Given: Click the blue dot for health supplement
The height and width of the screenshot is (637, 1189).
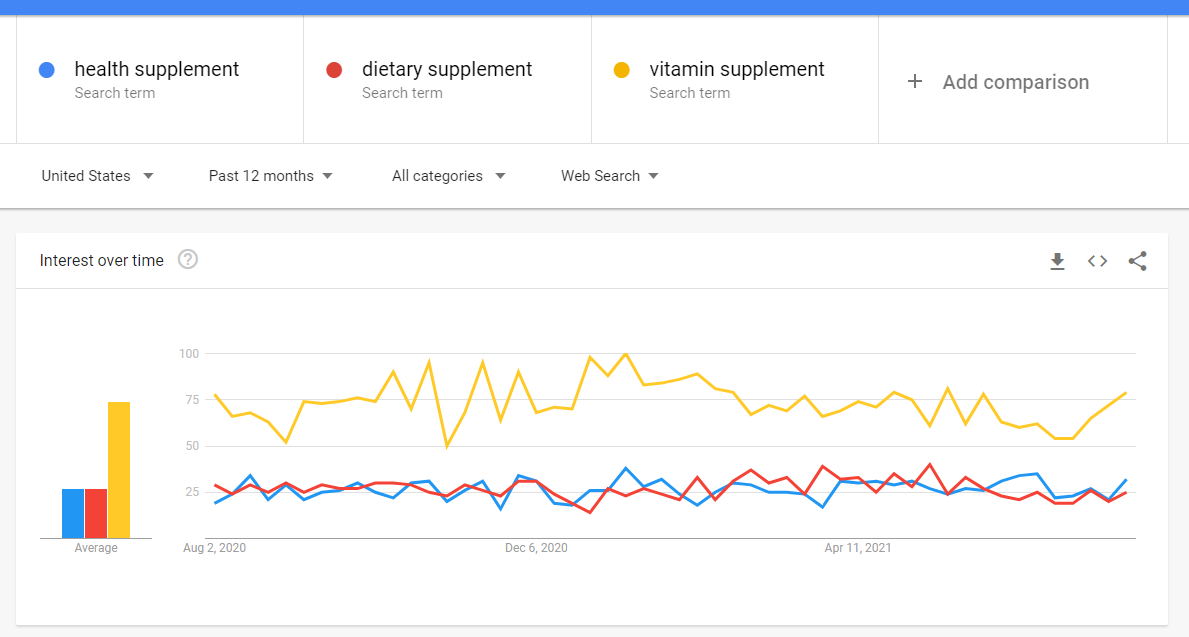Looking at the screenshot, I should pyautogui.click(x=46, y=71).
